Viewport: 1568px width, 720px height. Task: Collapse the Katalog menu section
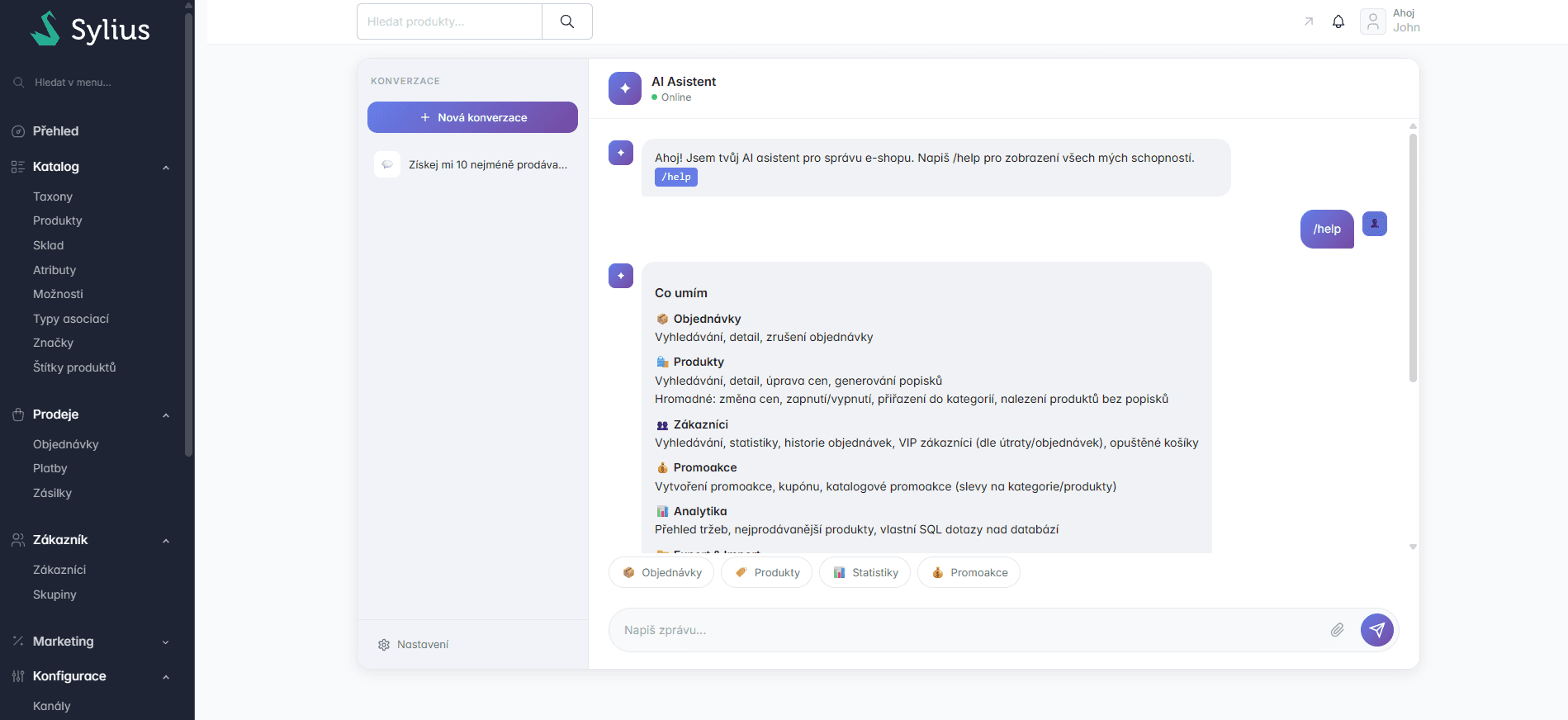[166, 168]
